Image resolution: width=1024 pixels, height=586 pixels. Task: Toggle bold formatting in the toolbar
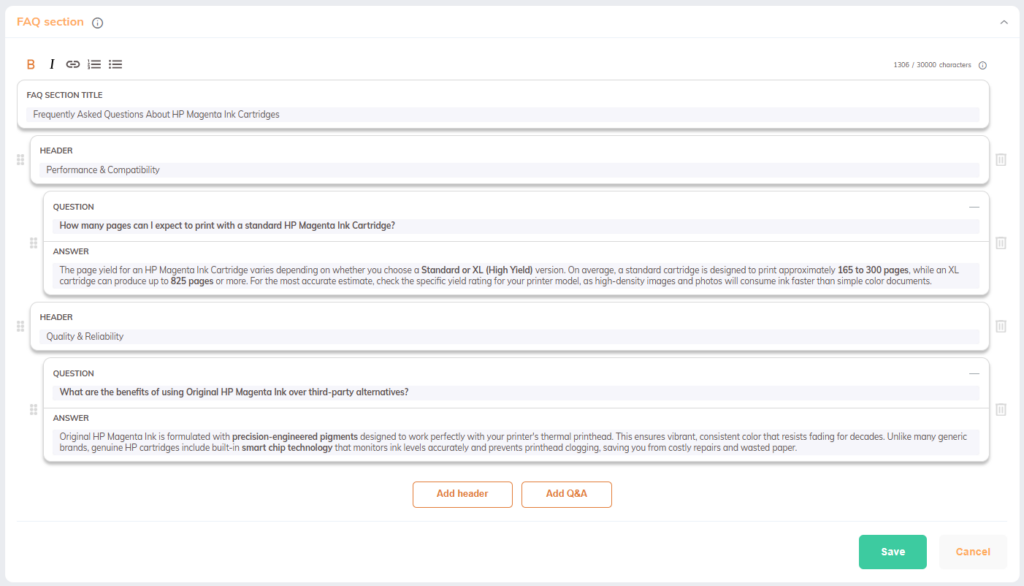pos(31,64)
